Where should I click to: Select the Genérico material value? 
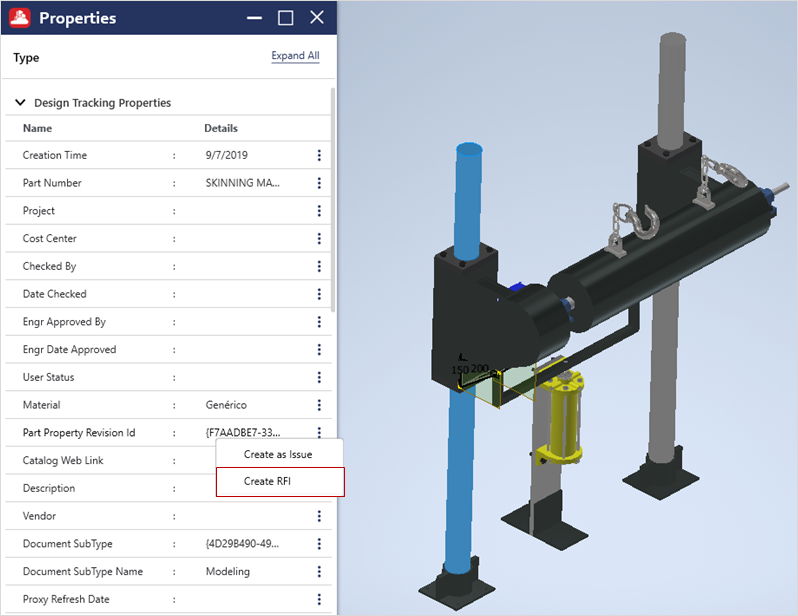[226, 405]
